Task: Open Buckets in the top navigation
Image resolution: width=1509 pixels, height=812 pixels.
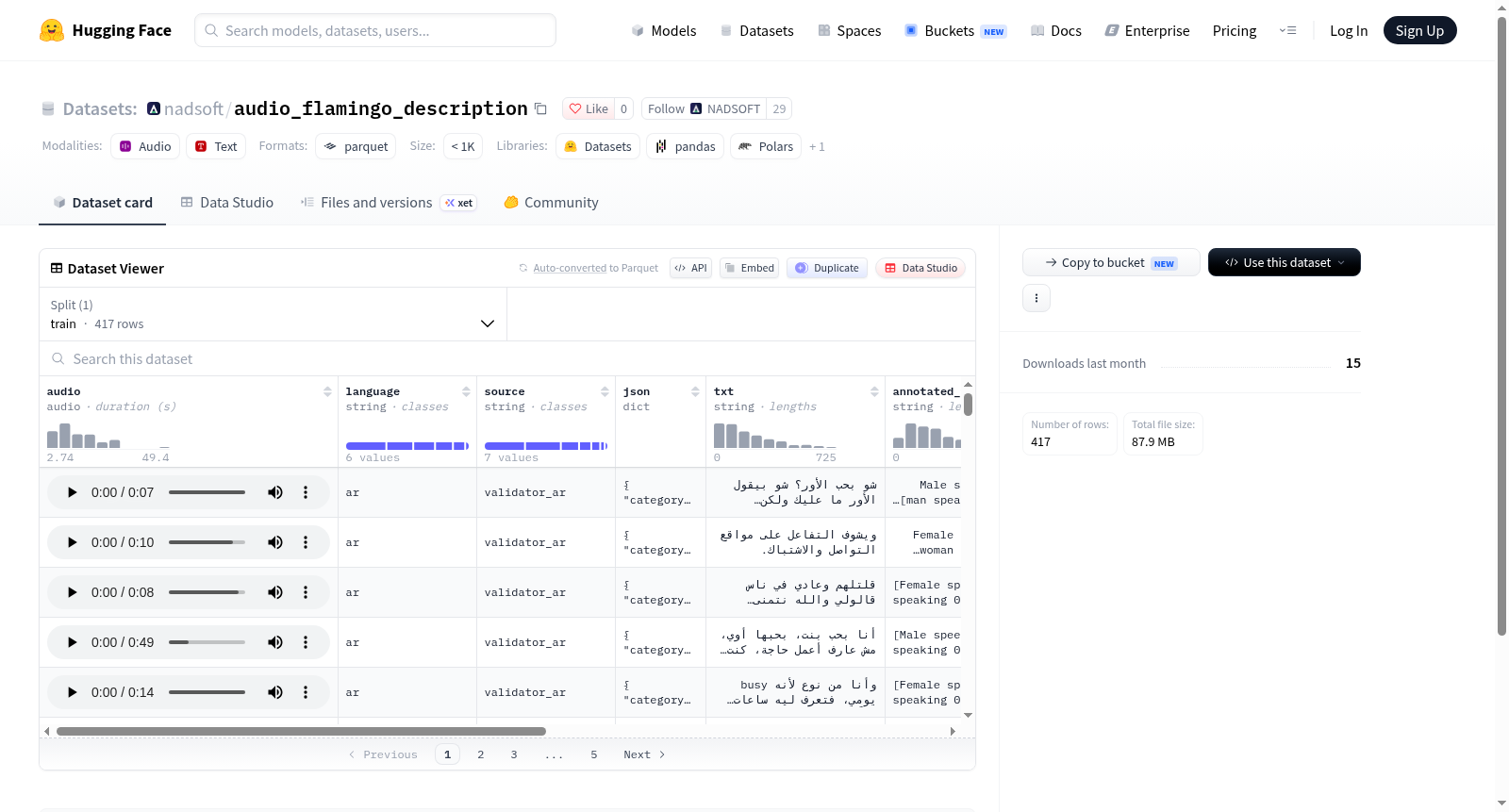Action: point(955,30)
